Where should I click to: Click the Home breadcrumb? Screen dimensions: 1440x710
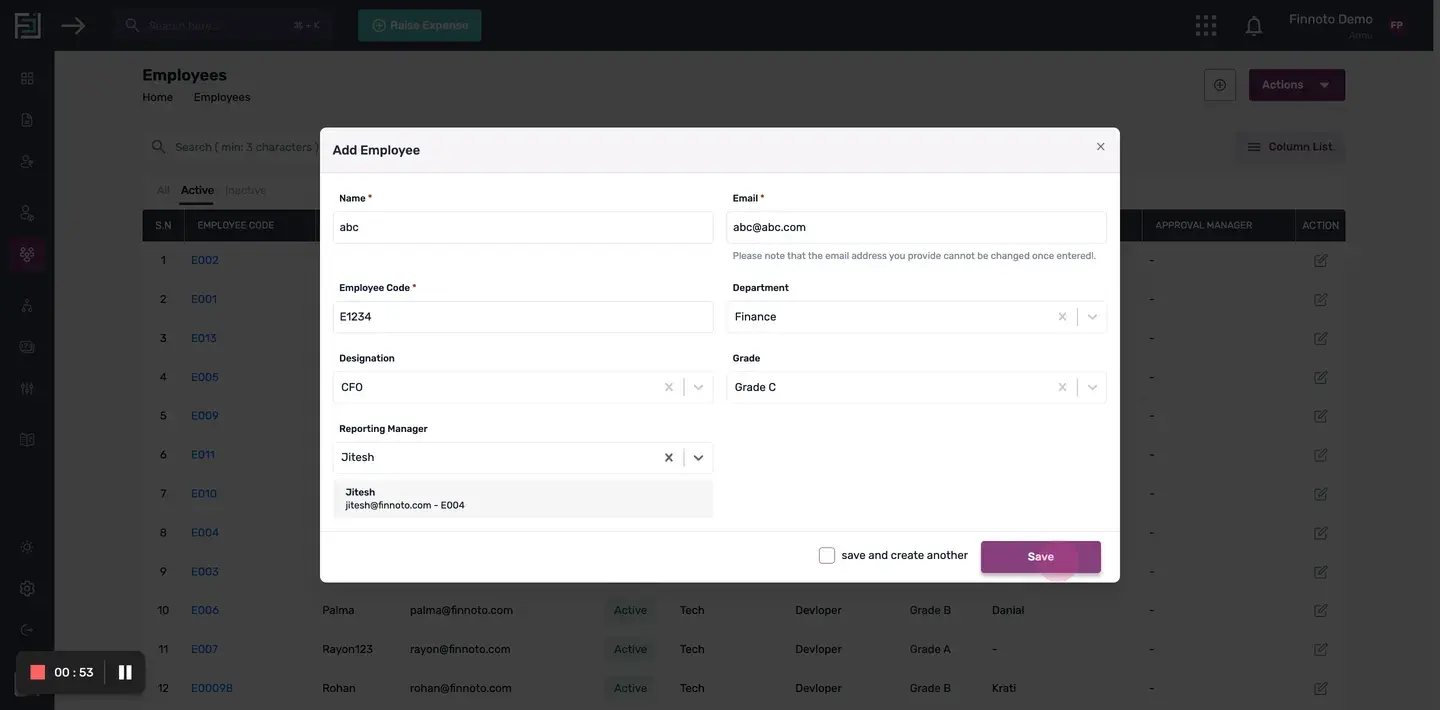pos(157,97)
